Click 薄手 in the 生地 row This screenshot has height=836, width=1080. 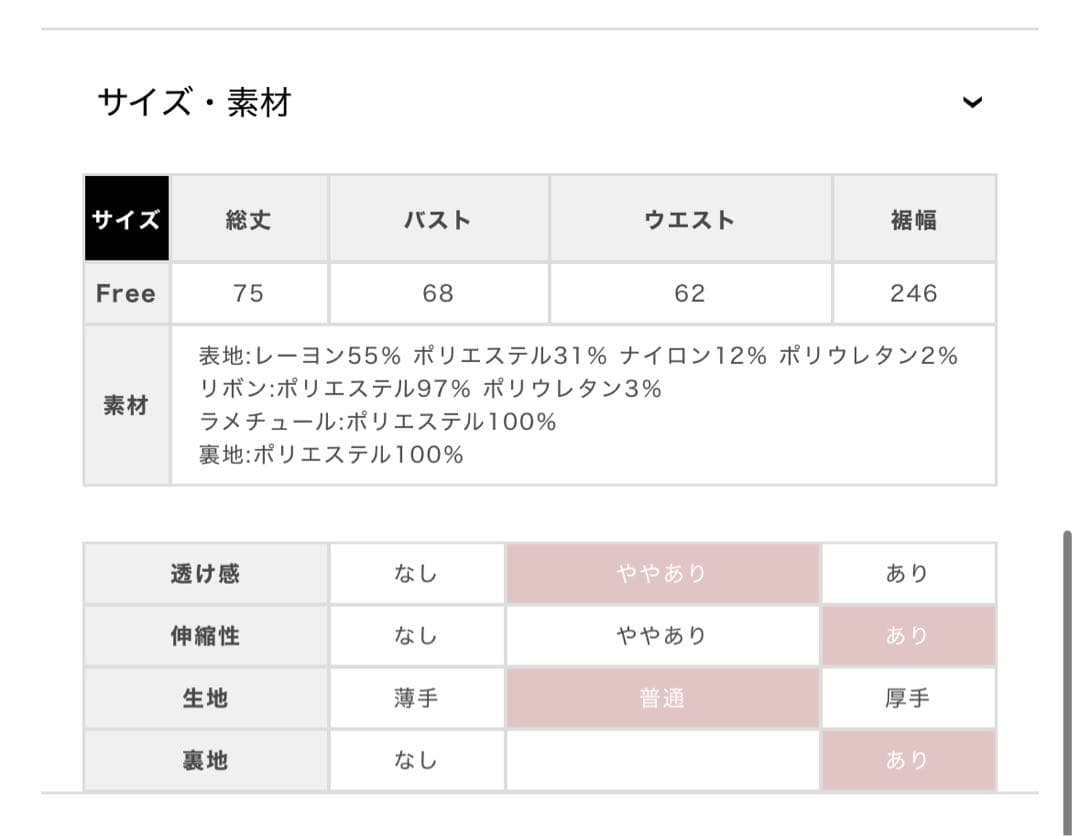click(416, 698)
